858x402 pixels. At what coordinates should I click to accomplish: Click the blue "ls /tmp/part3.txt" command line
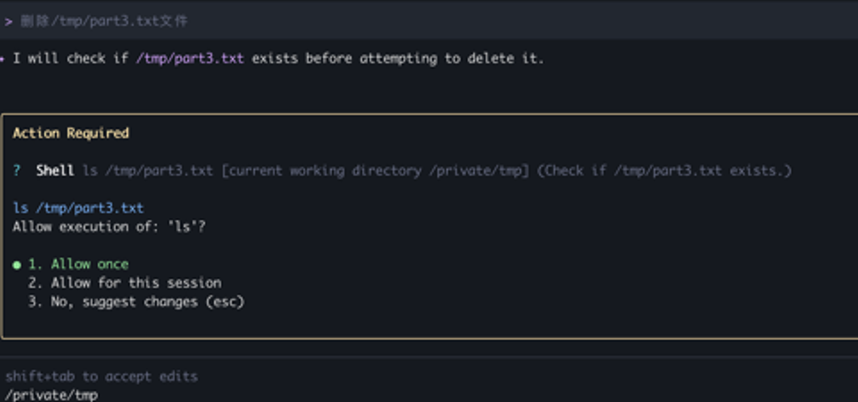coord(78,208)
